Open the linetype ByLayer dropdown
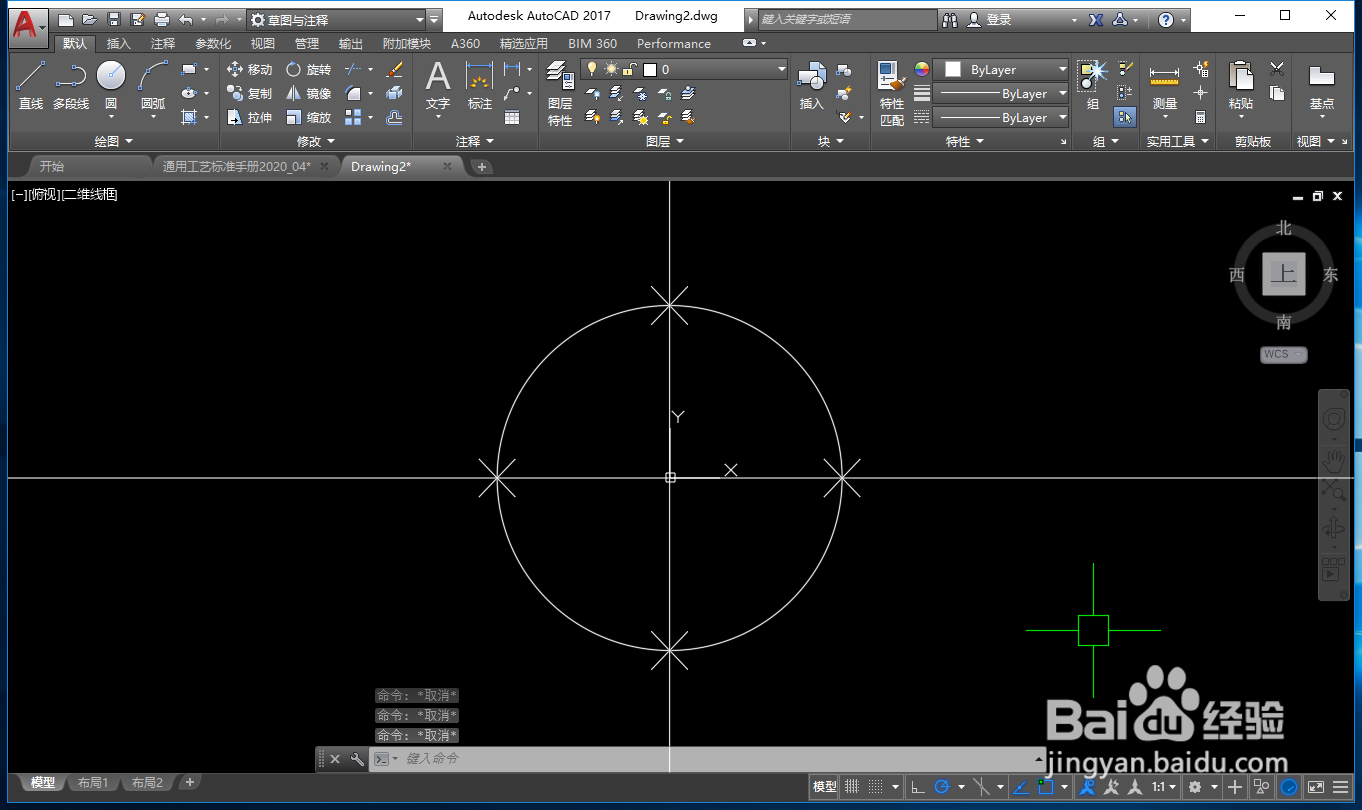 [1001, 117]
